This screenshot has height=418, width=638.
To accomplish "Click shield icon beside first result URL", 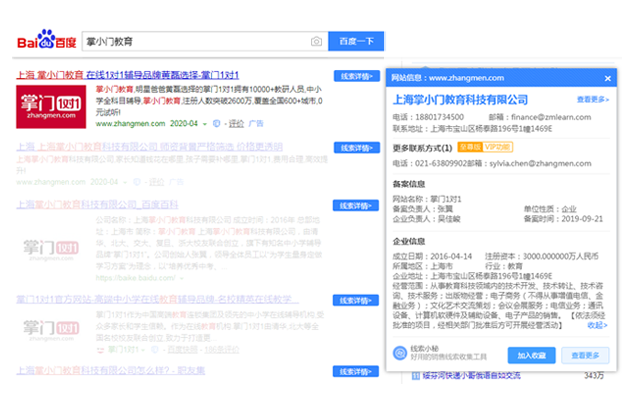I will click(x=216, y=123).
